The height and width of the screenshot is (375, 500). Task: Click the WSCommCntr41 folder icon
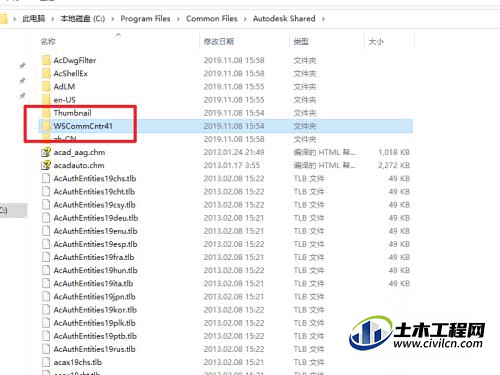(46, 126)
